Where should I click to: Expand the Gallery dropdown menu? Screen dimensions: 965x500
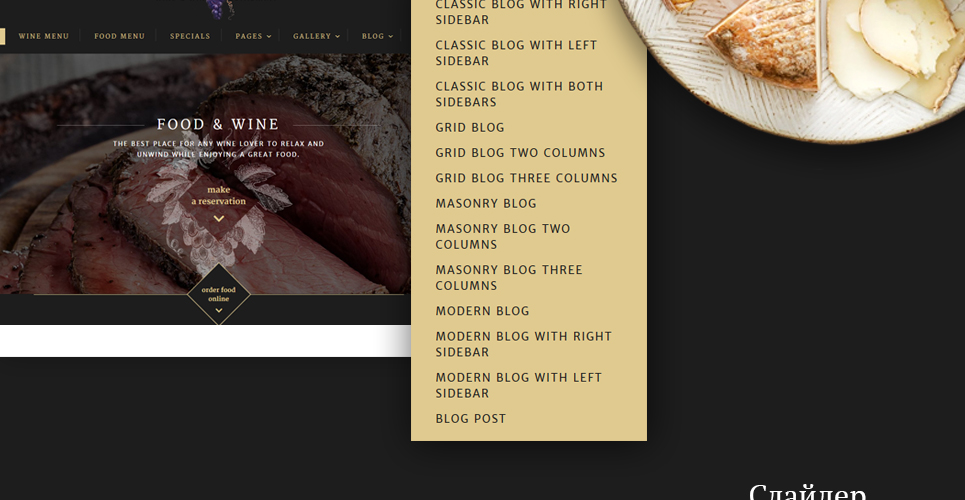(316, 36)
